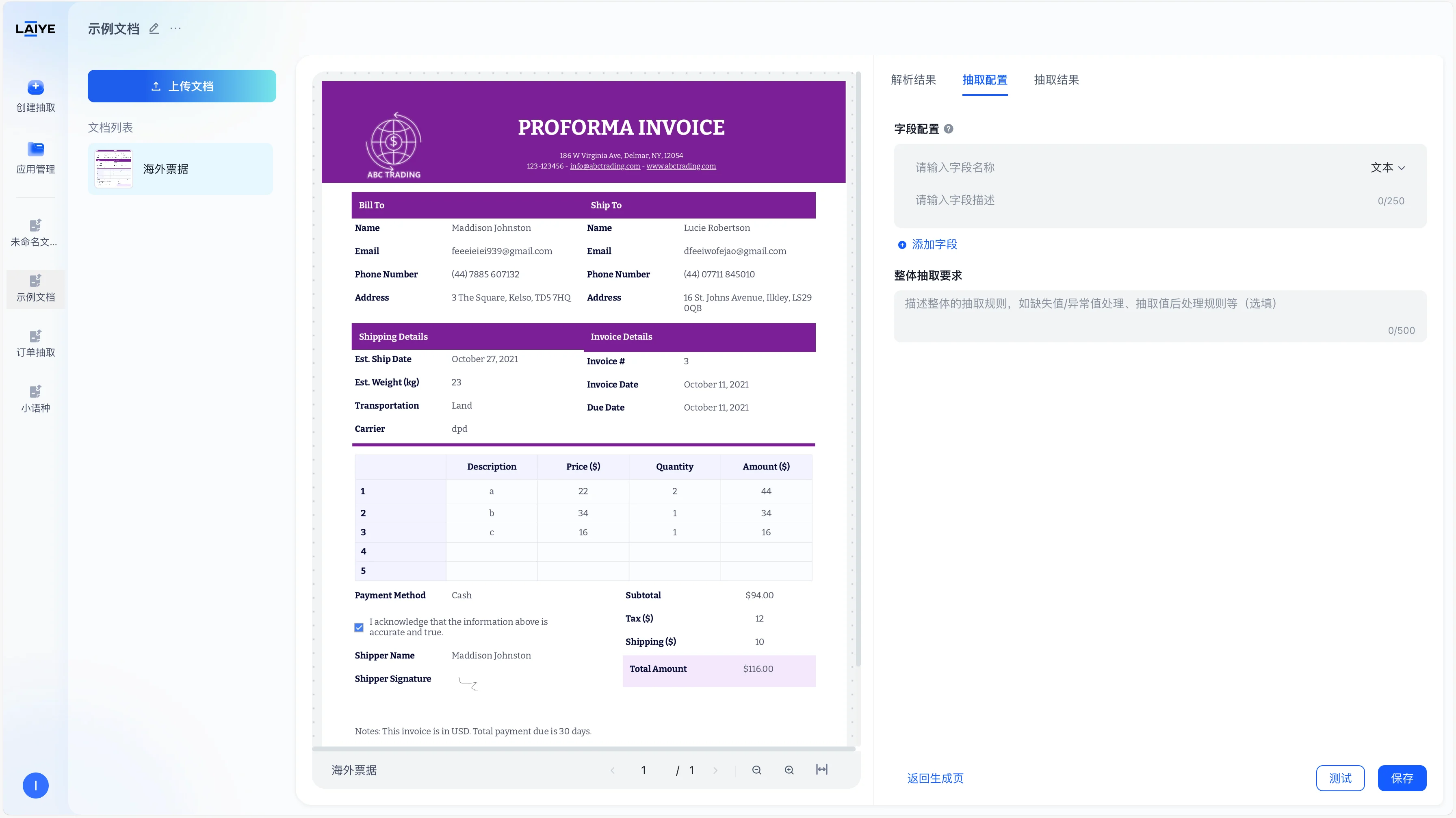This screenshot has height=818, width=1456.
Task: Click the Transportation value Land
Action: [x=462, y=406]
